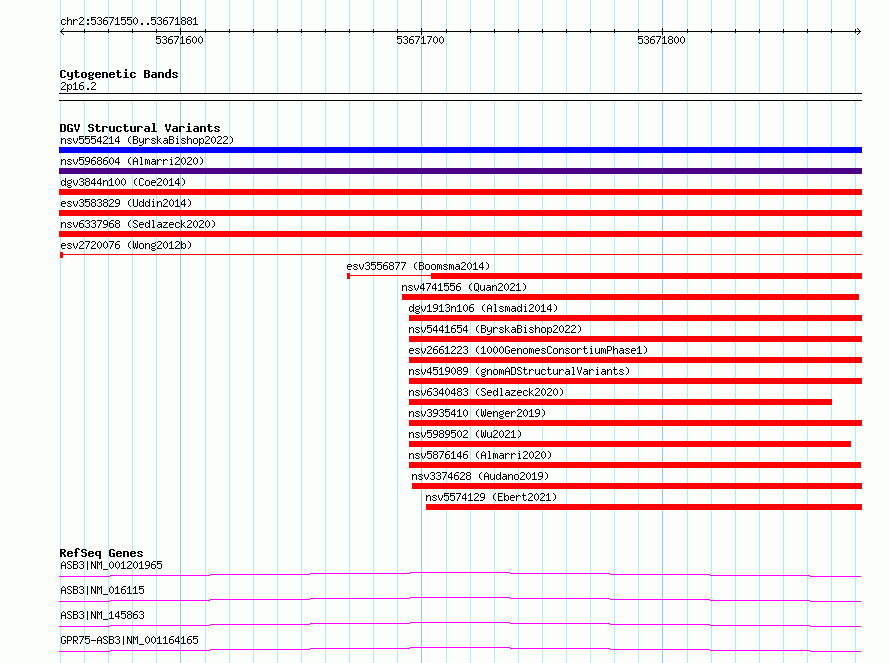The height and width of the screenshot is (663, 890).
Task: Click ruler position 53671800
Action: coord(661,40)
